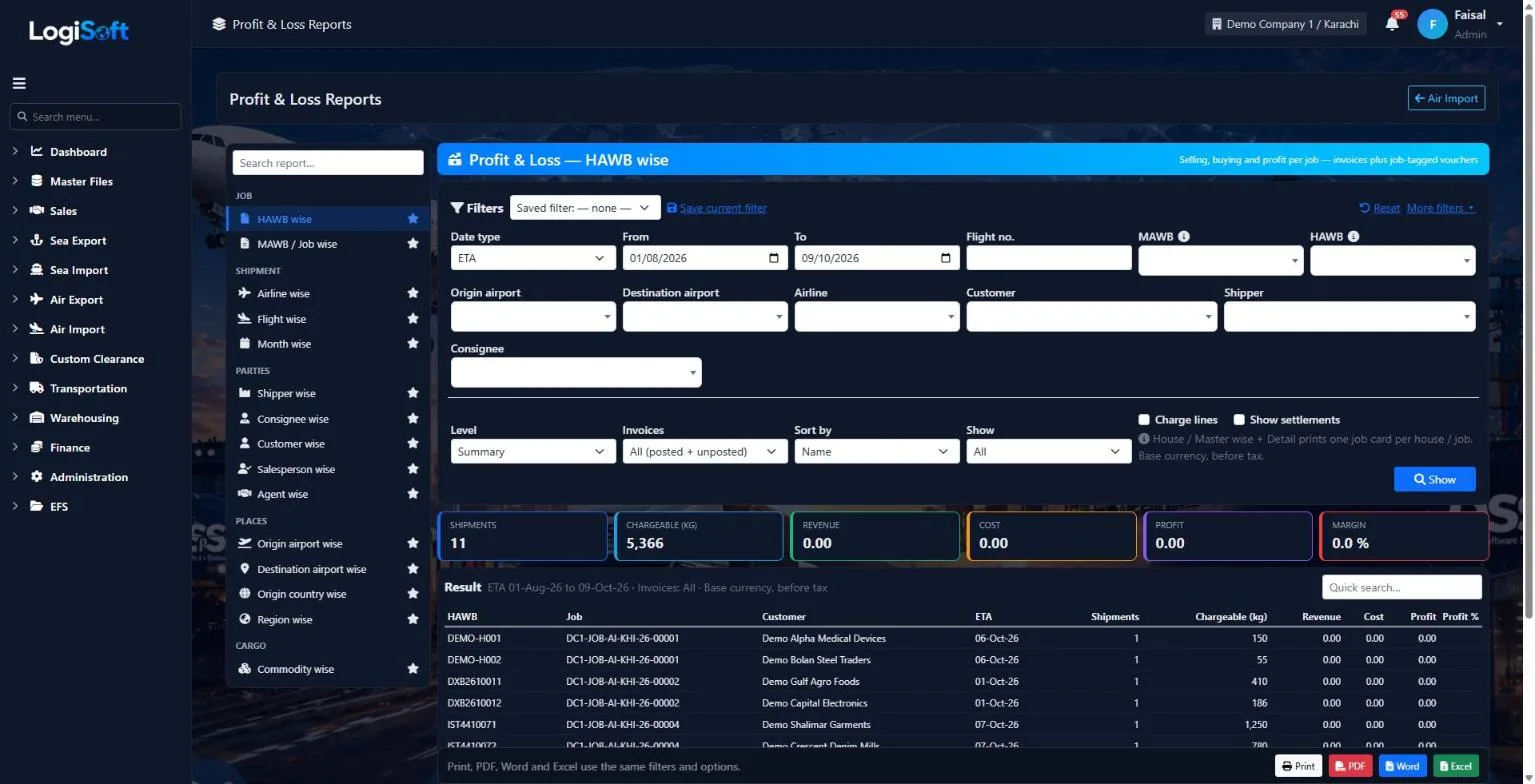Click the Search report input field

pos(328,163)
